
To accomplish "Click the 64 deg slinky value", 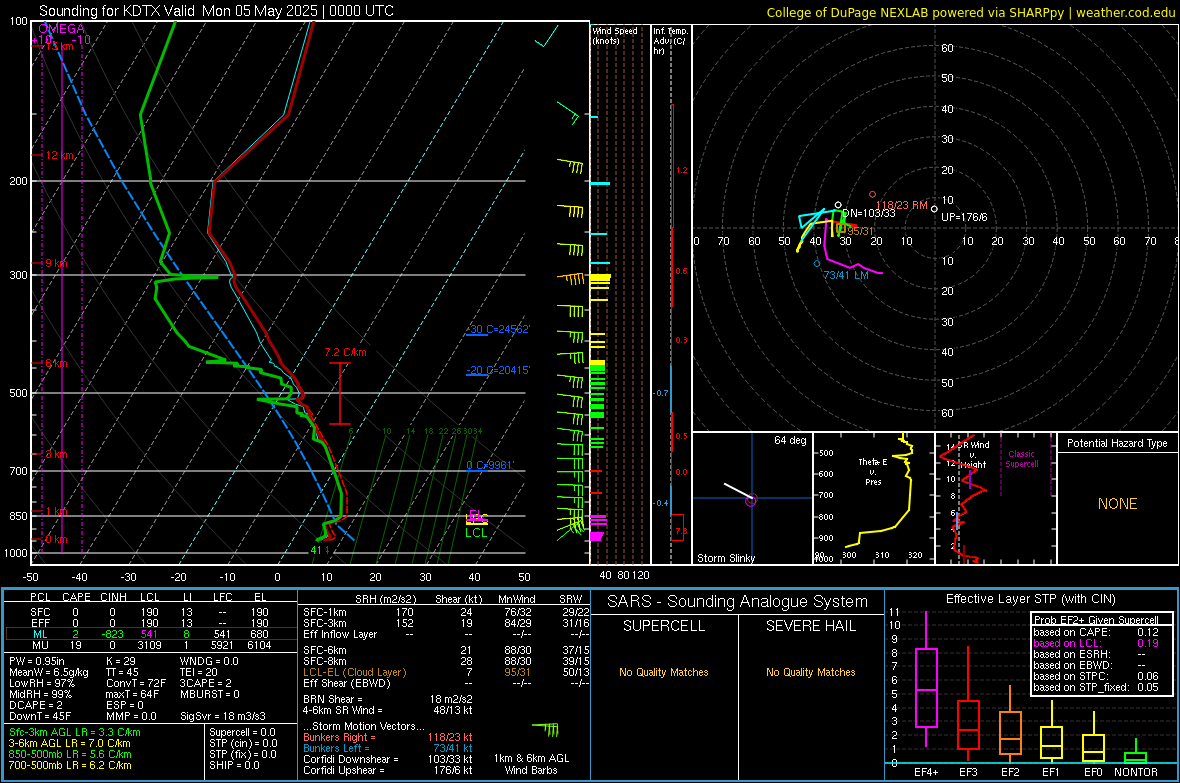I will pos(790,440).
